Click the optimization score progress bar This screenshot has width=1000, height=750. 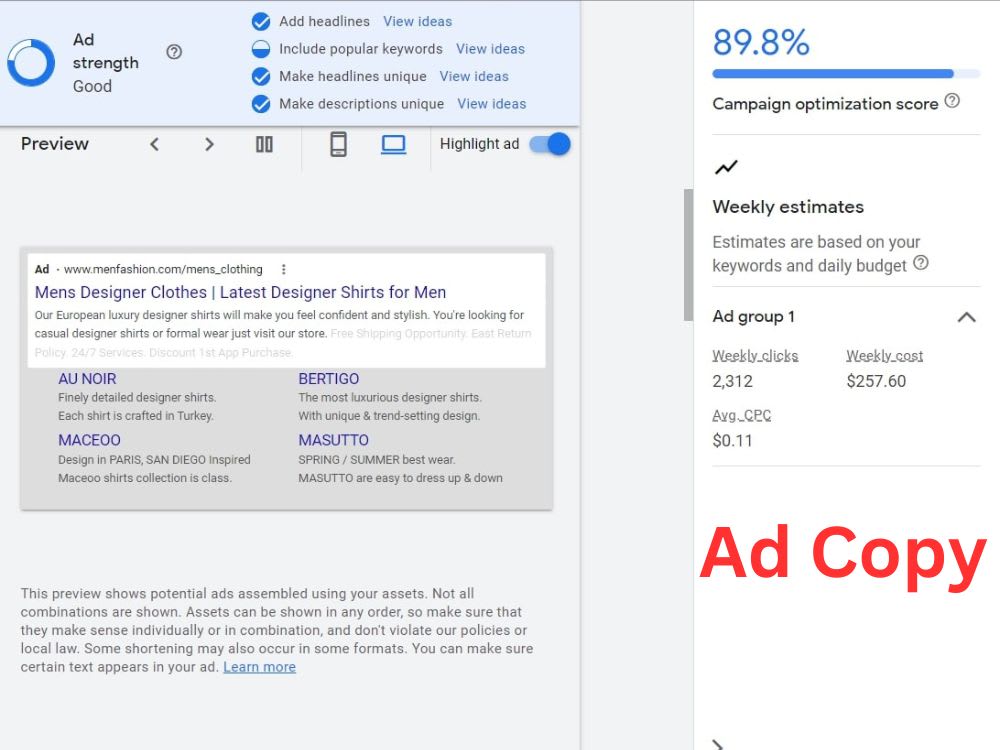tap(846, 74)
